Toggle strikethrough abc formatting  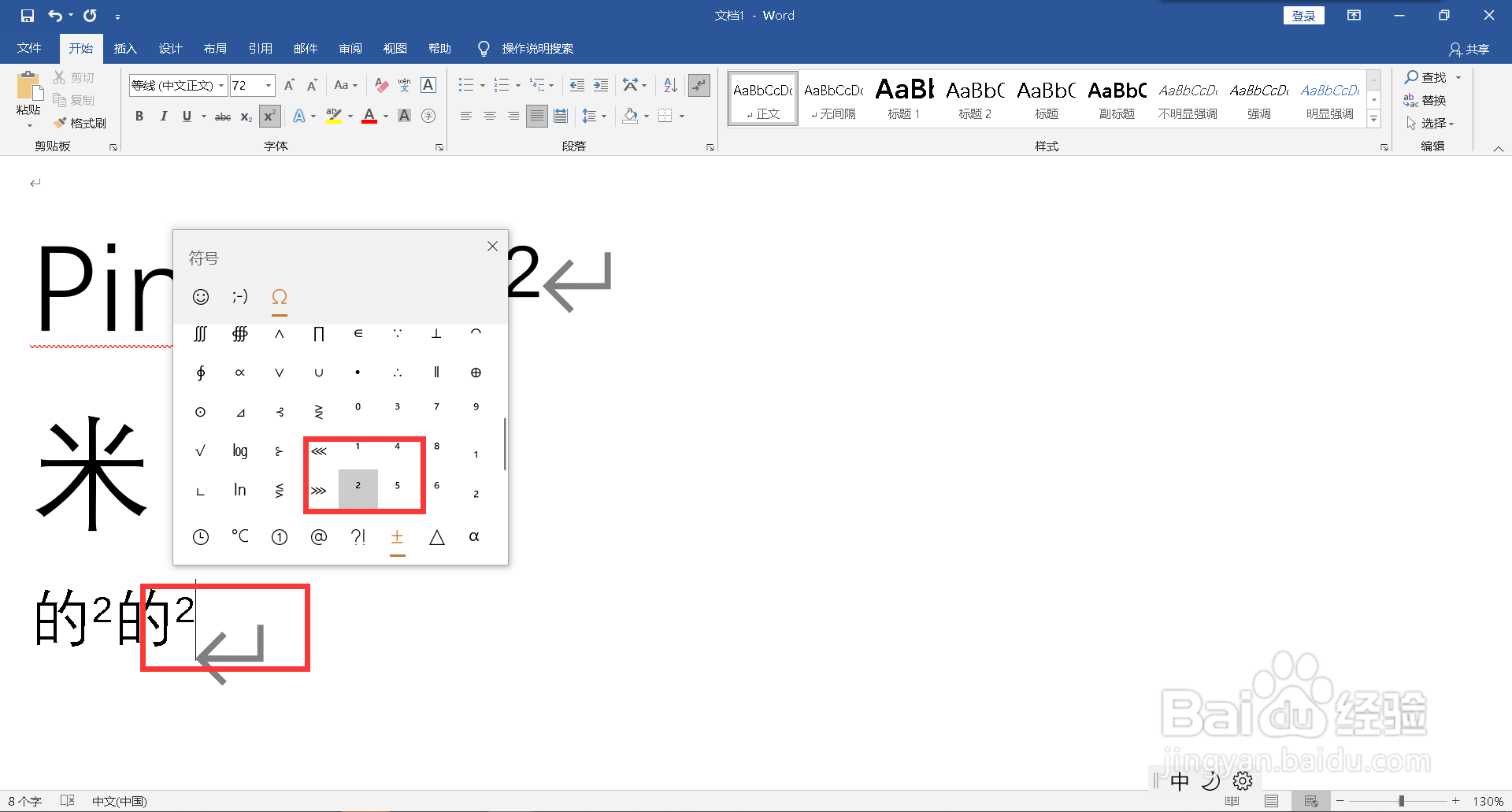223,116
